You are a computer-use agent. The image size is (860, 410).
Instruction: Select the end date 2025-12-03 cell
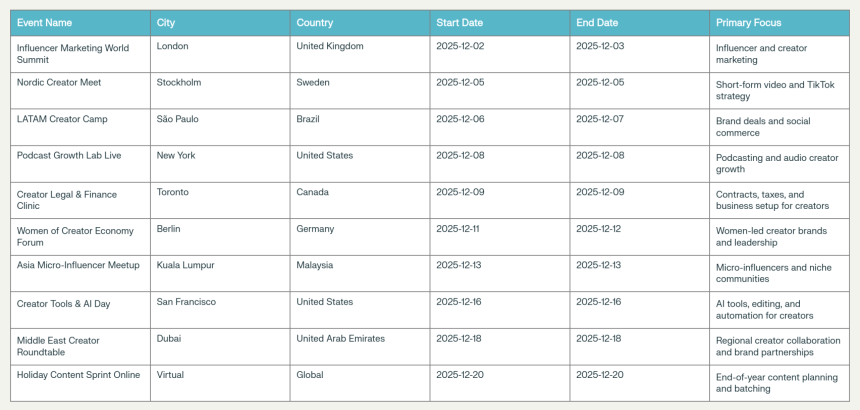point(601,46)
